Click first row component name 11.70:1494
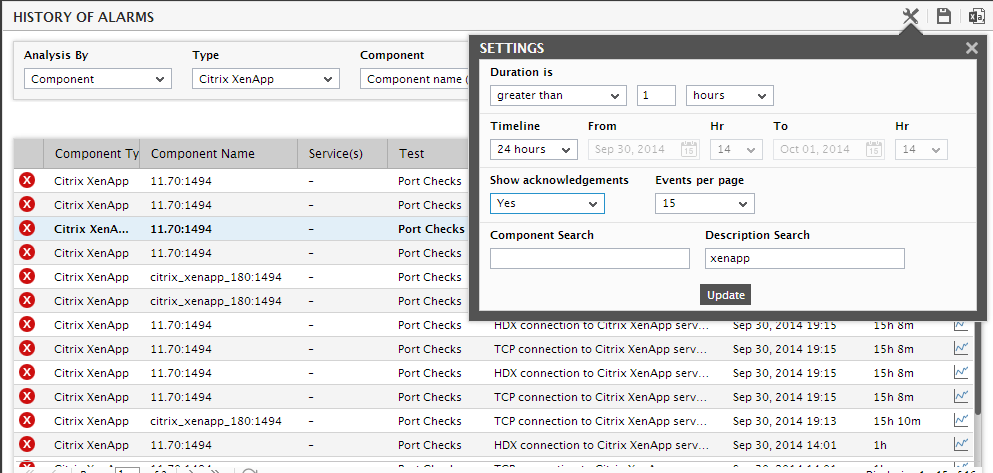 (181, 181)
